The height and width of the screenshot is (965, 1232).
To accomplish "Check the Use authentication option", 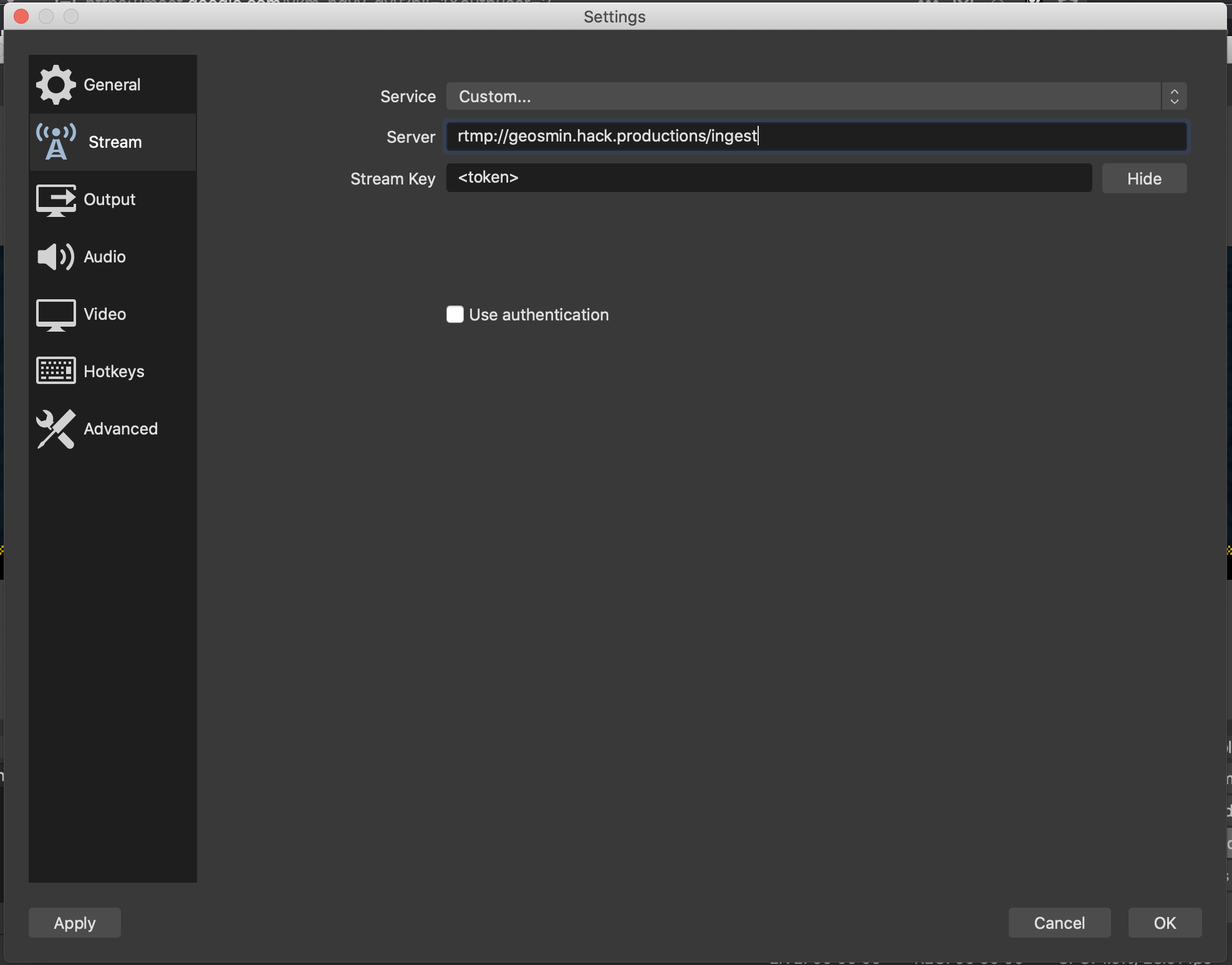I will tap(455, 314).
